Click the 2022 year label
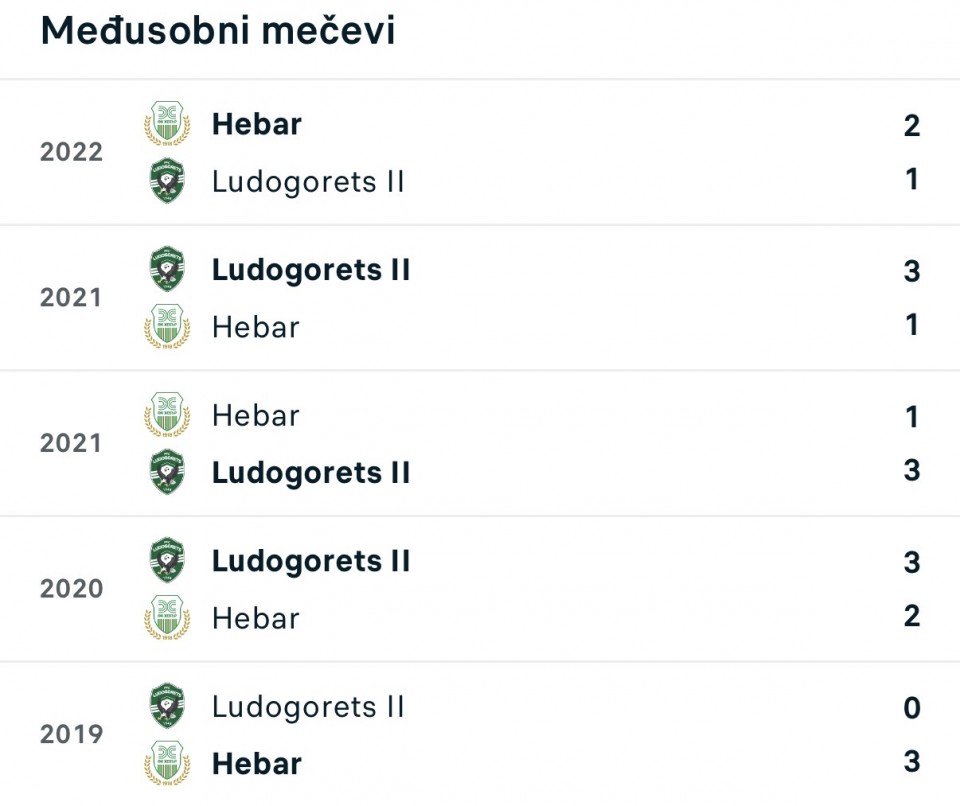Image resolution: width=960 pixels, height=806 pixels. (x=71, y=152)
